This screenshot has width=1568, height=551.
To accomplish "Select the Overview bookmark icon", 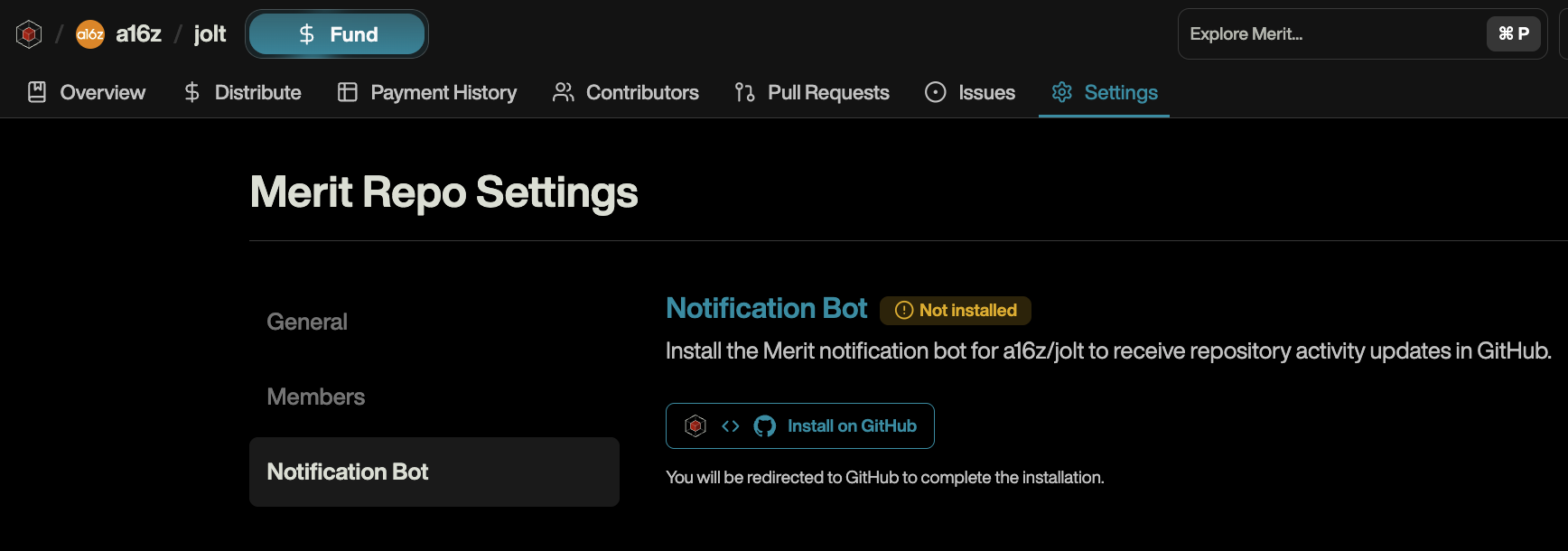I will [x=36, y=92].
